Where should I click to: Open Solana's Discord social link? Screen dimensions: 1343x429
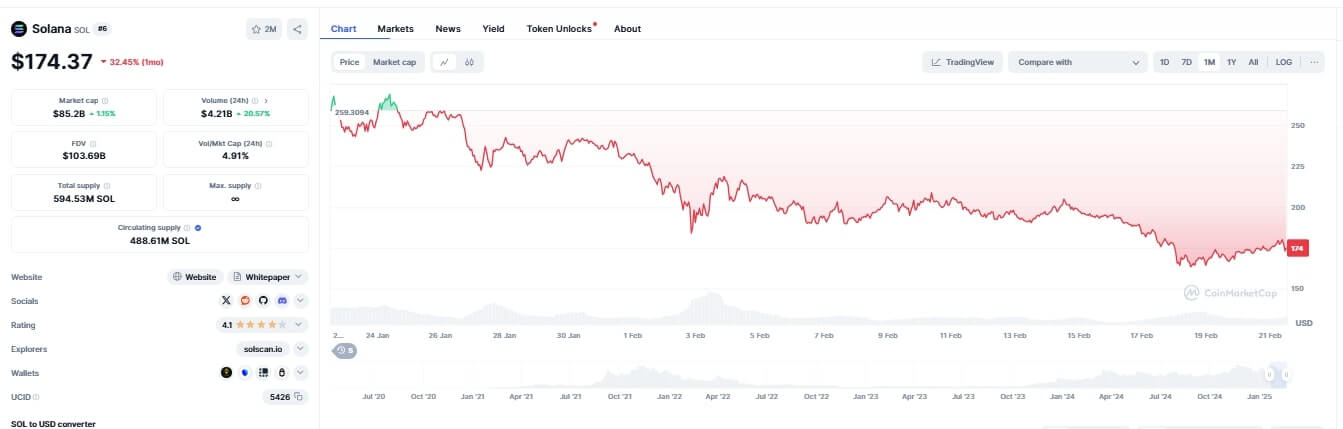coord(282,300)
